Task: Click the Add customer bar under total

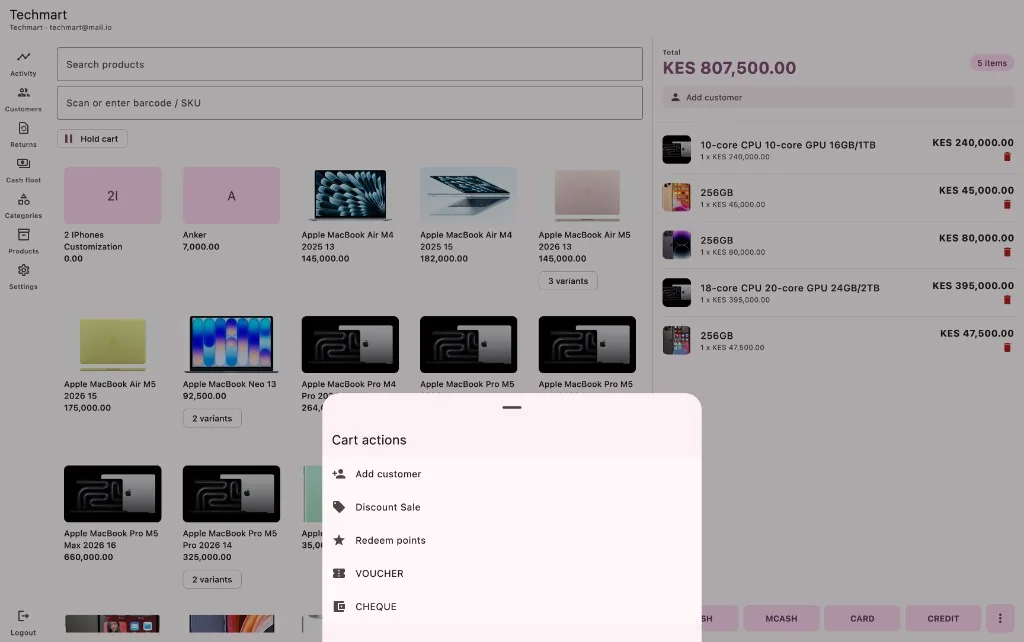Action: pyautogui.click(x=838, y=97)
